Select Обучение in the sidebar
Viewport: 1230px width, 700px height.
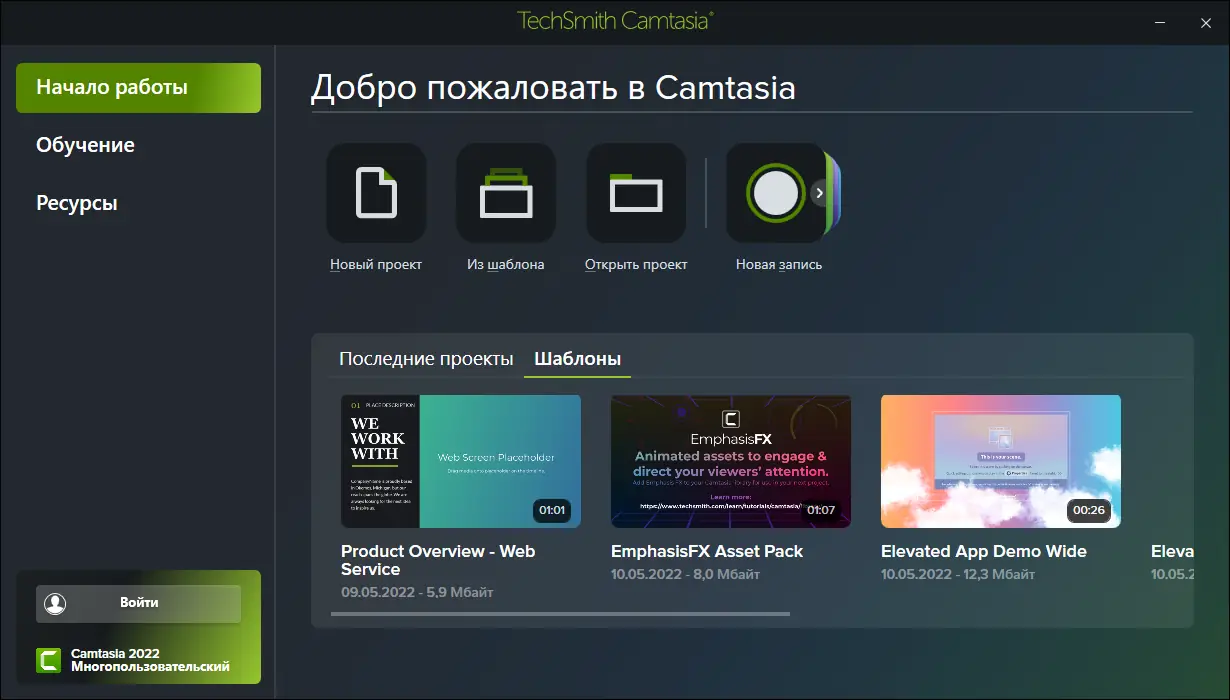pos(85,144)
